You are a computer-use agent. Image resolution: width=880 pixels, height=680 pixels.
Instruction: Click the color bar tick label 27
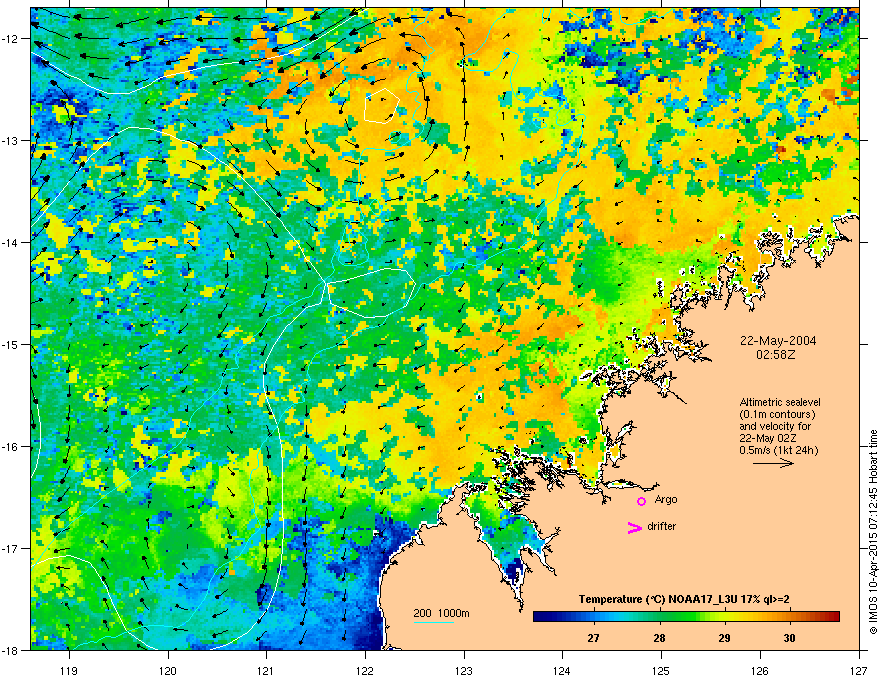tap(593, 638)
